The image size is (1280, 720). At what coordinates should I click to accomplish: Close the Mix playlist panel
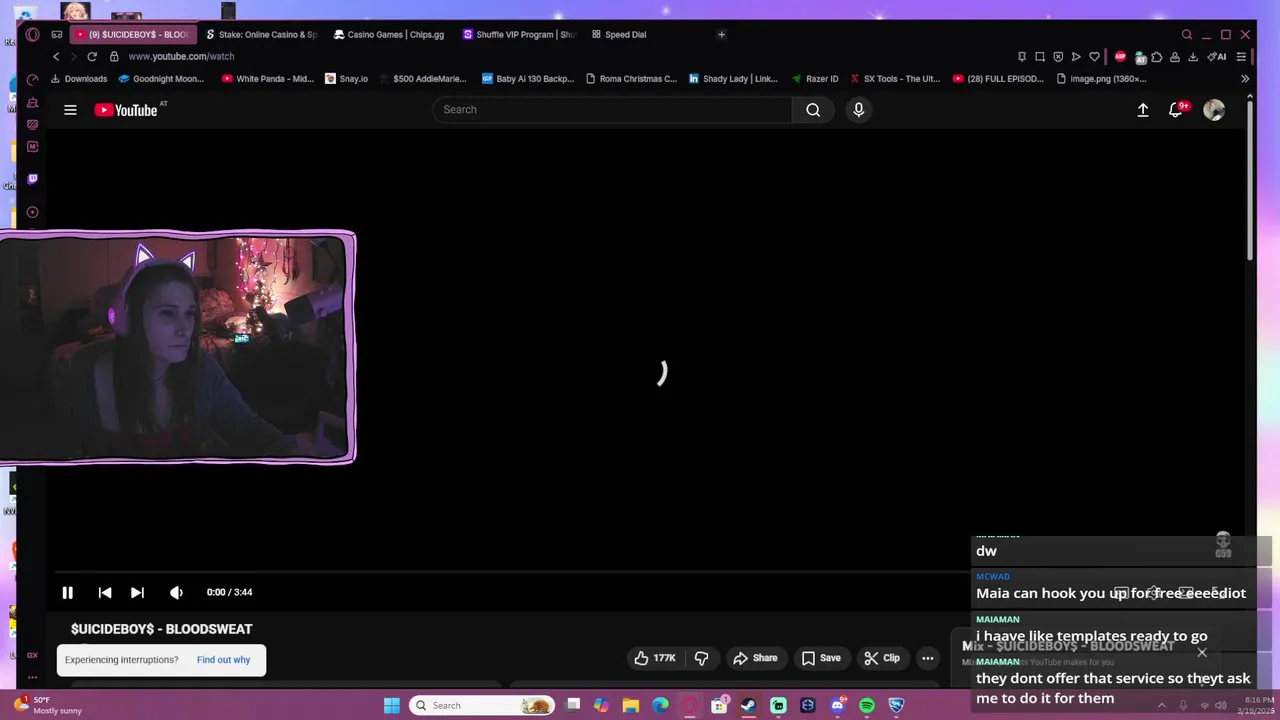[x=1202, y=653]
